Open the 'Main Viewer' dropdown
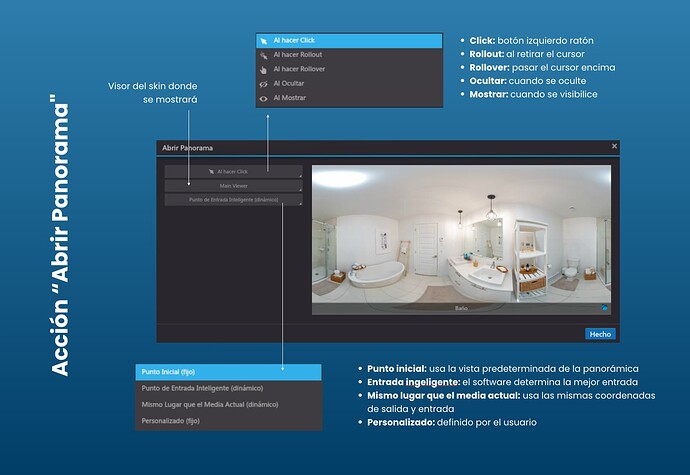690x475 pixels. (x=234, y=186)
